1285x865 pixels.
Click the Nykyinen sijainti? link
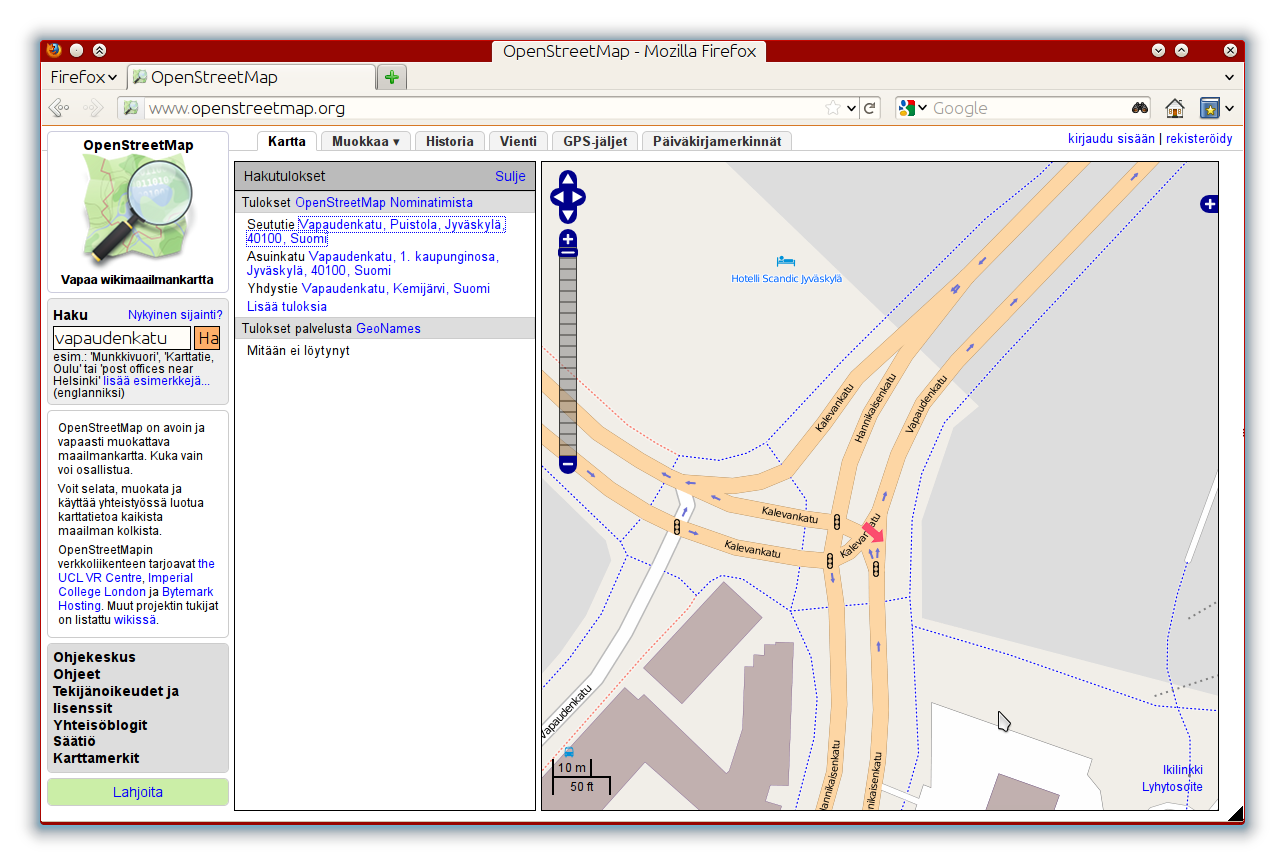pyautogui.click(x=175, y=314)
